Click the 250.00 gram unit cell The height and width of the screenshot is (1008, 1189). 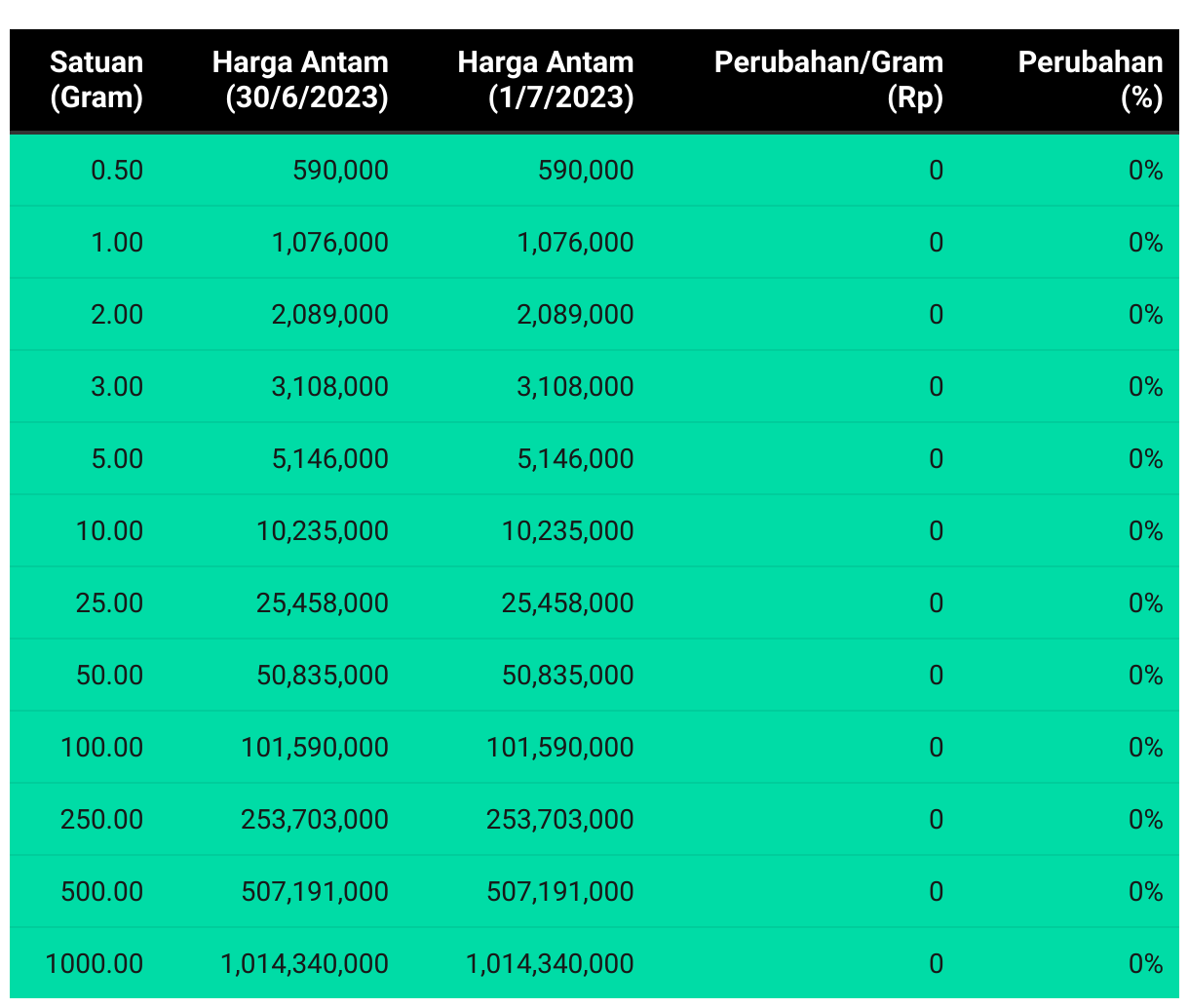(102, 820)
